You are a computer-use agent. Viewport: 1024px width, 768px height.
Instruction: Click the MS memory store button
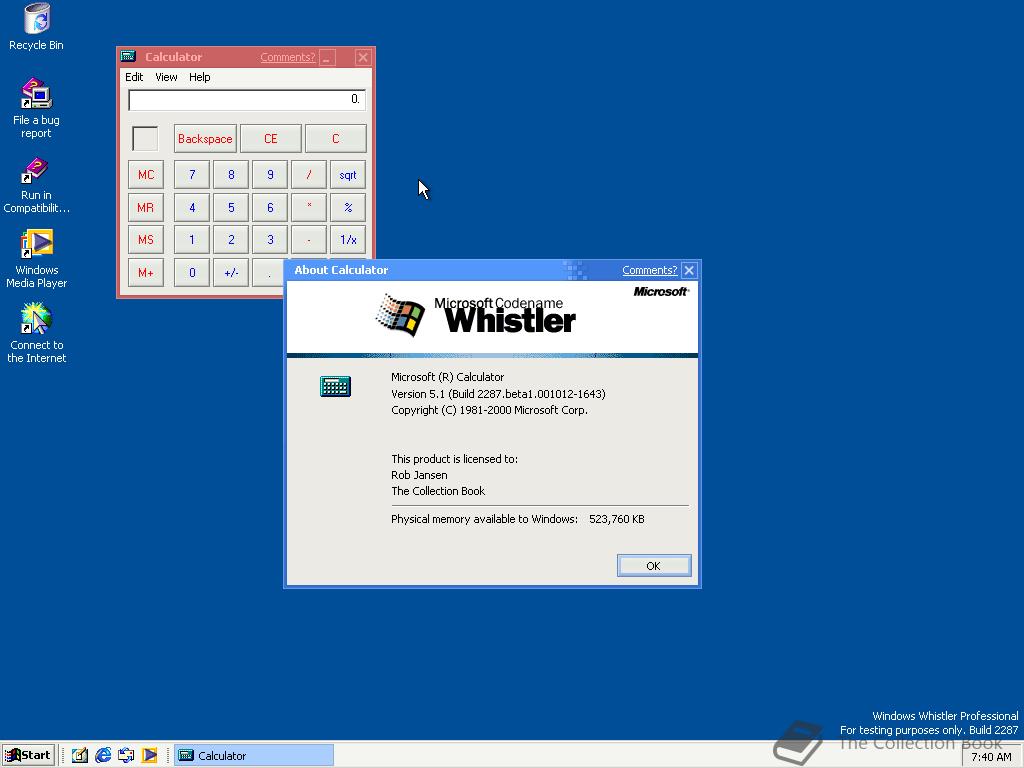pyautogui.click(x=146, y=240)
